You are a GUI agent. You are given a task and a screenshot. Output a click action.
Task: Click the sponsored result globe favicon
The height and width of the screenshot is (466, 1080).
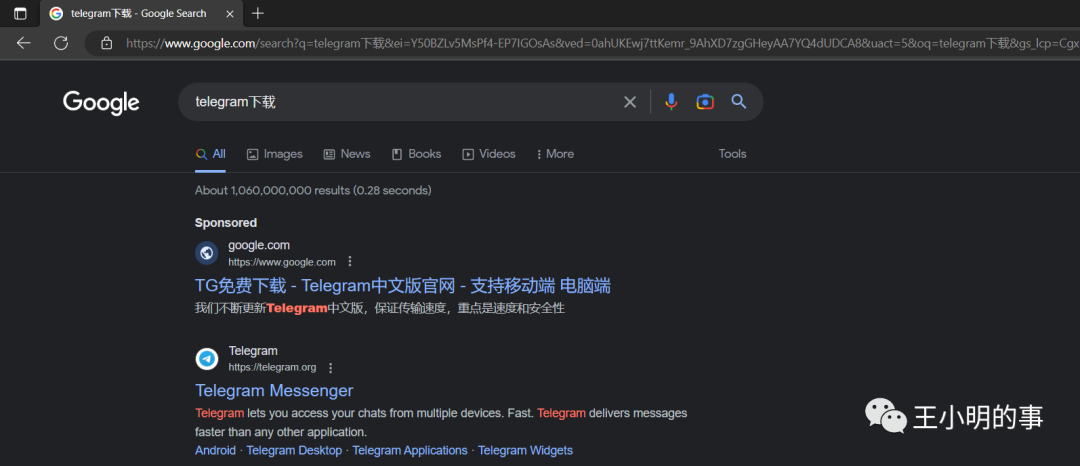(207, 253)
